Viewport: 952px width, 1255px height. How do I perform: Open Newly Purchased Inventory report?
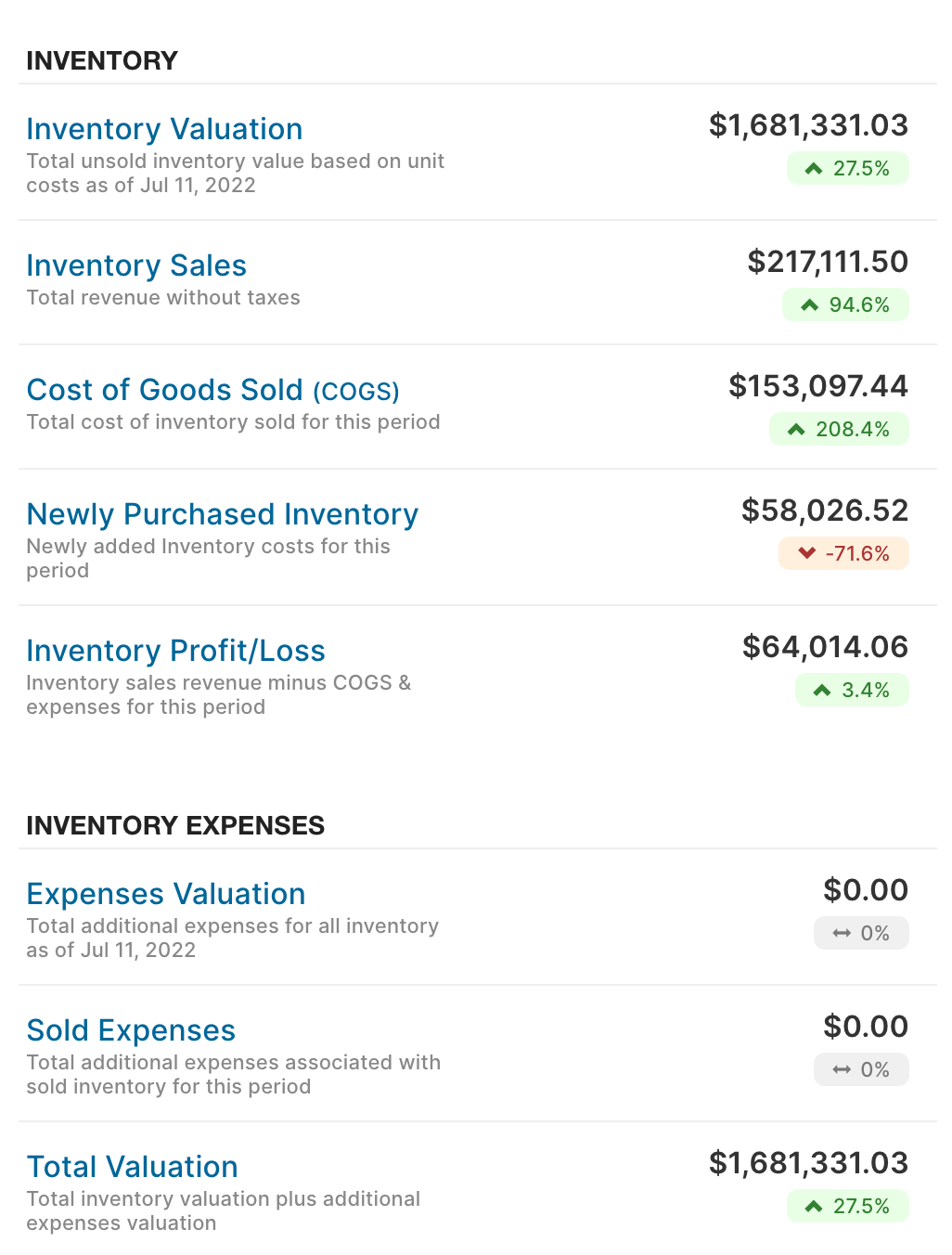click(x=222, y=514)
